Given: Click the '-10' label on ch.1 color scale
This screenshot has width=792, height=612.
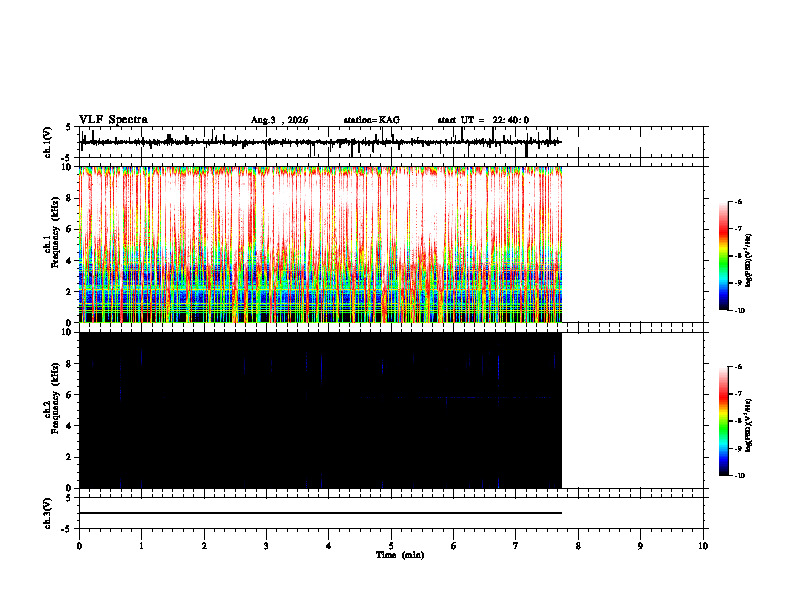Looking at the screenshot, I should (739, 311).
